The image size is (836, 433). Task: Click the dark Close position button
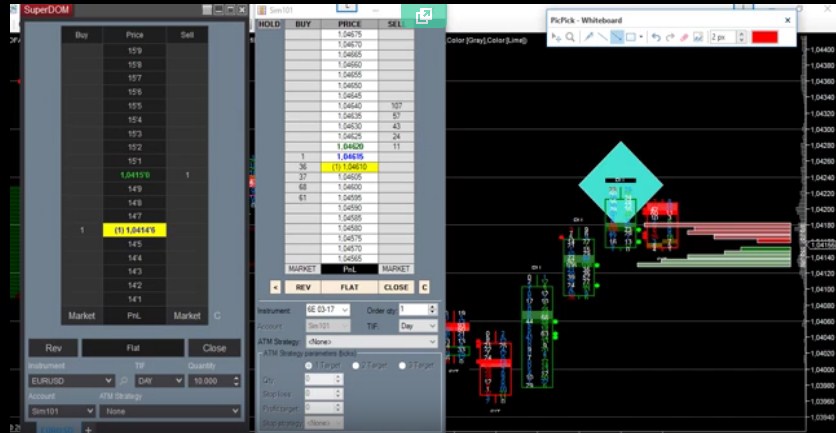coord(213,348)
